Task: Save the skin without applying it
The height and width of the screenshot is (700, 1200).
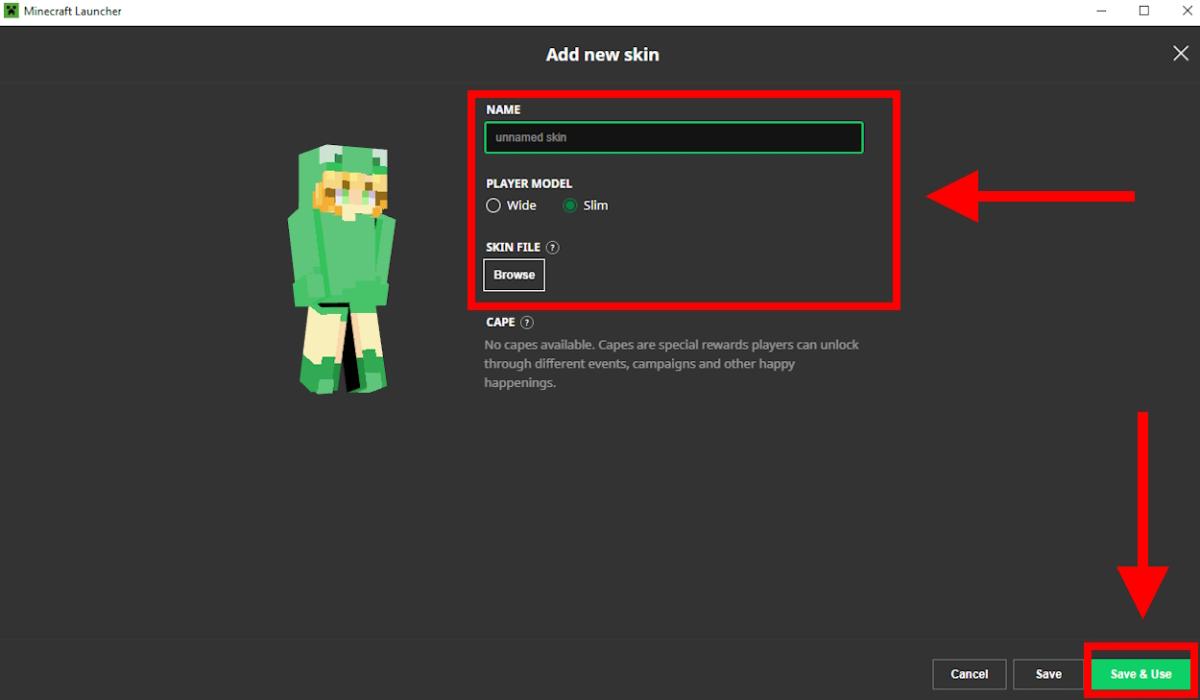Action: coord(1047,674)
